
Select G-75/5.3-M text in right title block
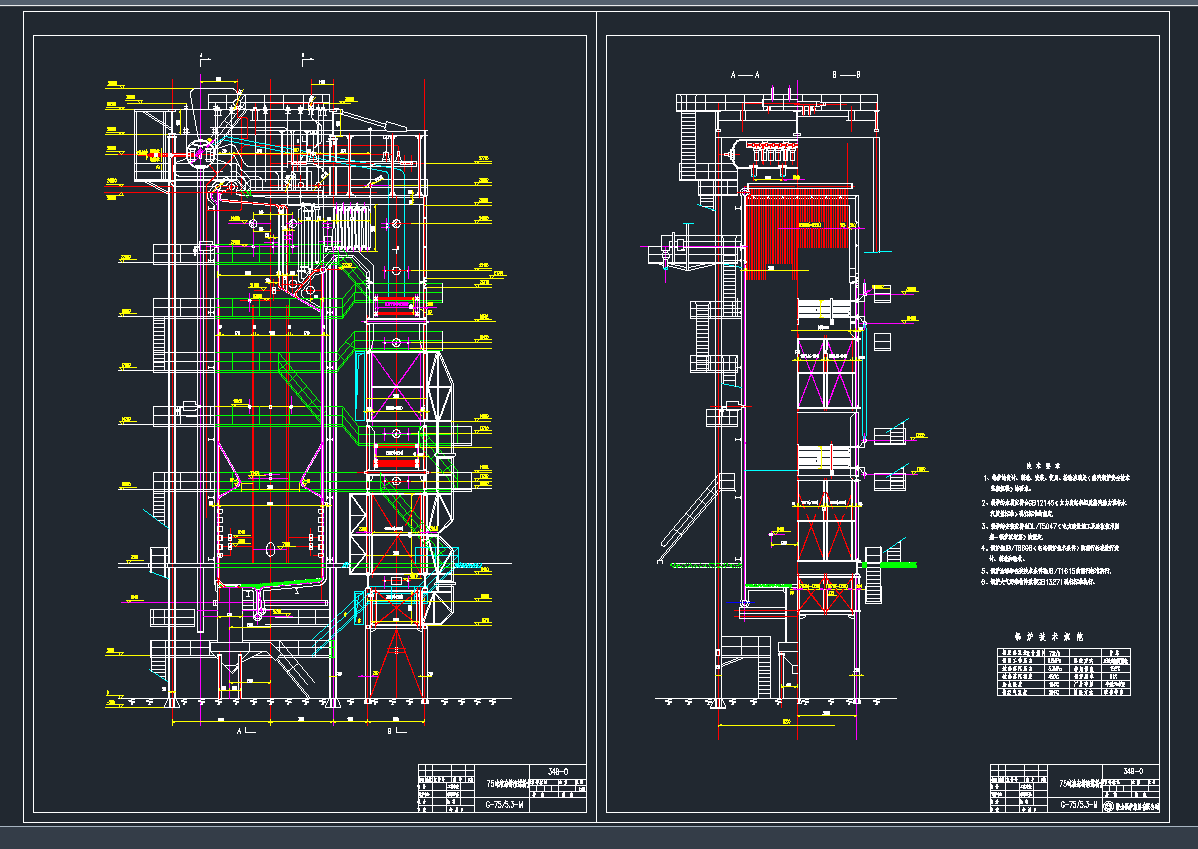point(1078,805)
